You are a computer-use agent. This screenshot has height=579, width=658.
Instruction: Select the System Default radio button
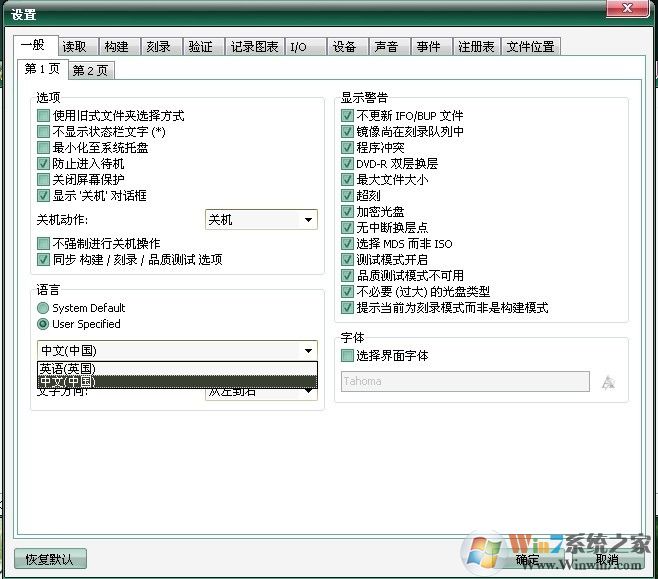tap(43, 308)
